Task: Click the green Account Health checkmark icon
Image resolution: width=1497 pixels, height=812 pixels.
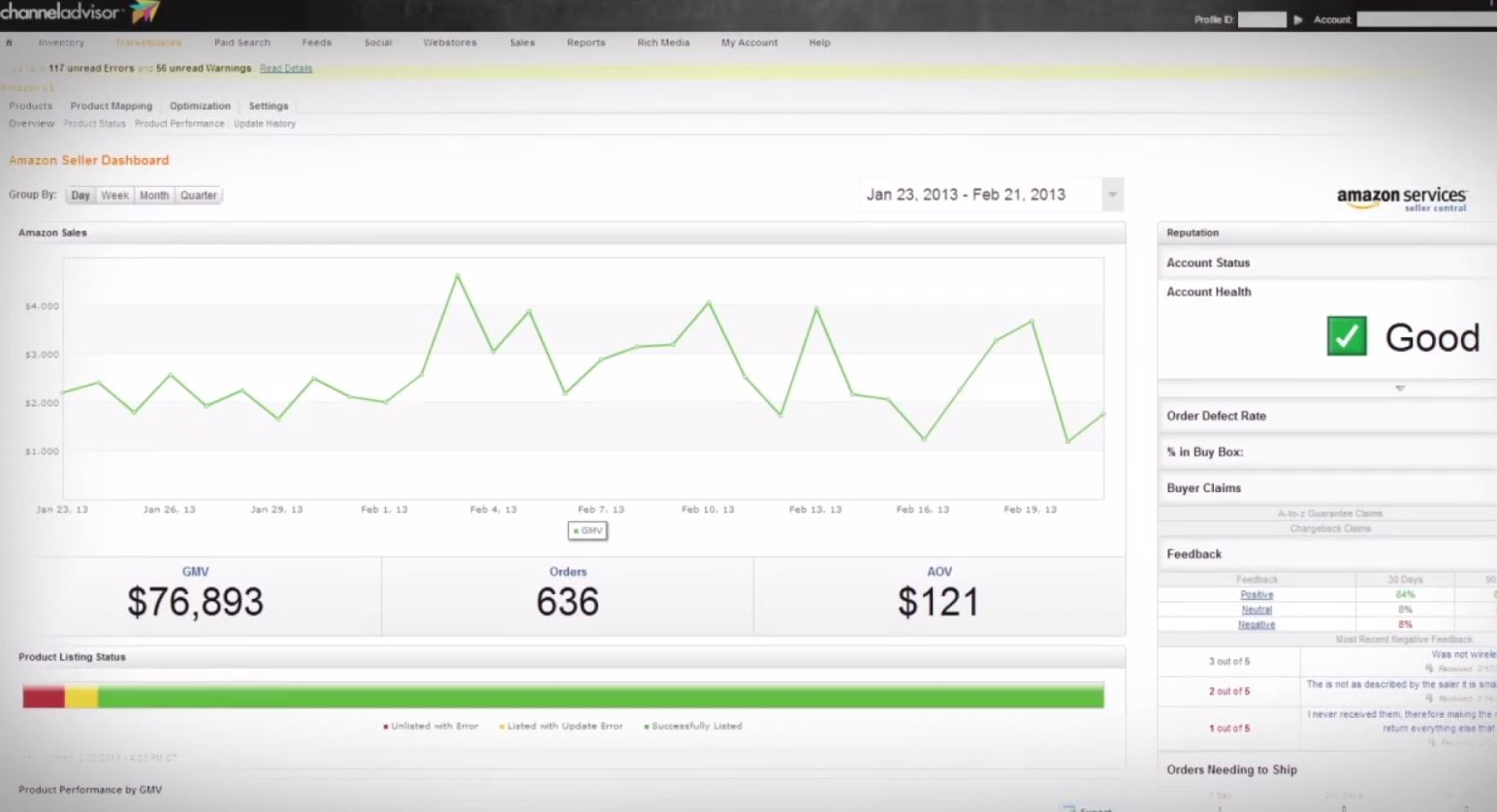Action: click(1346, 336)
